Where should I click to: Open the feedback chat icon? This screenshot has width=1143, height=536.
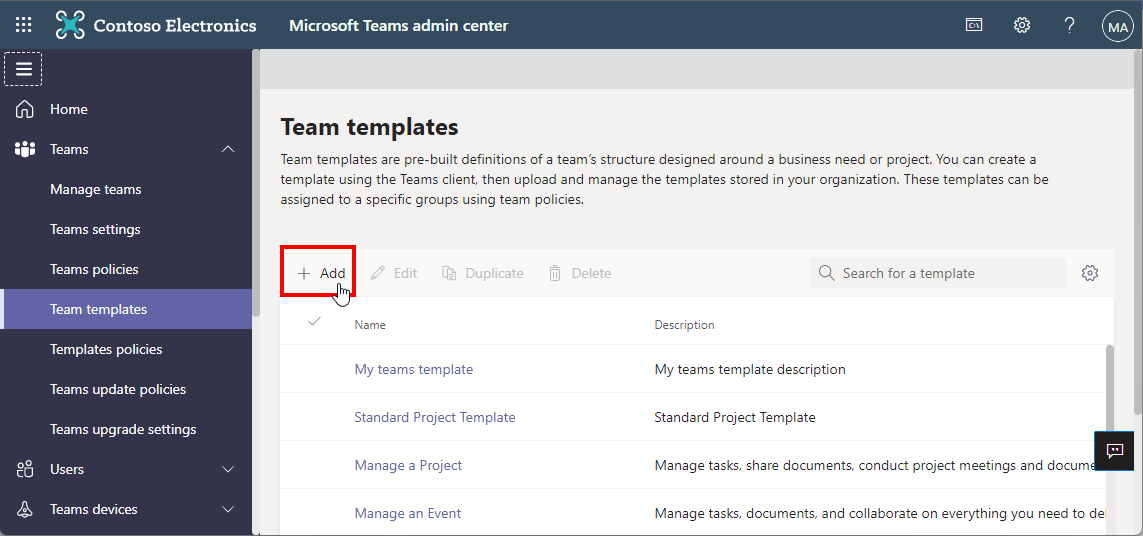[x=1115, y=451]
